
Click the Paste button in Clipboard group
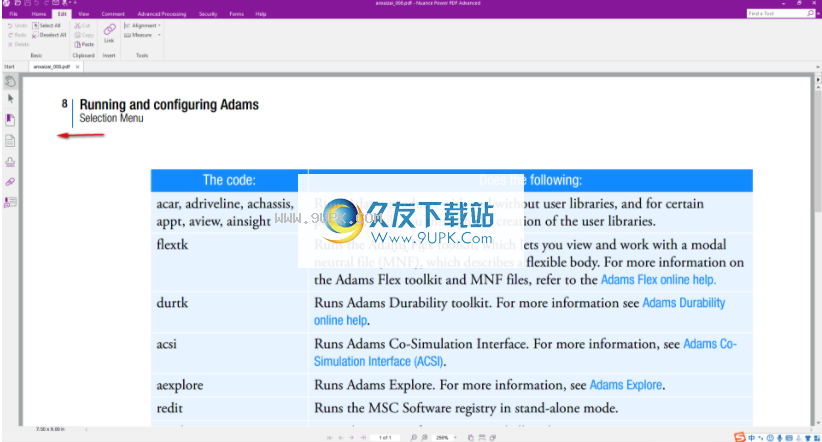pyautogui.click(x=84, y=45)
